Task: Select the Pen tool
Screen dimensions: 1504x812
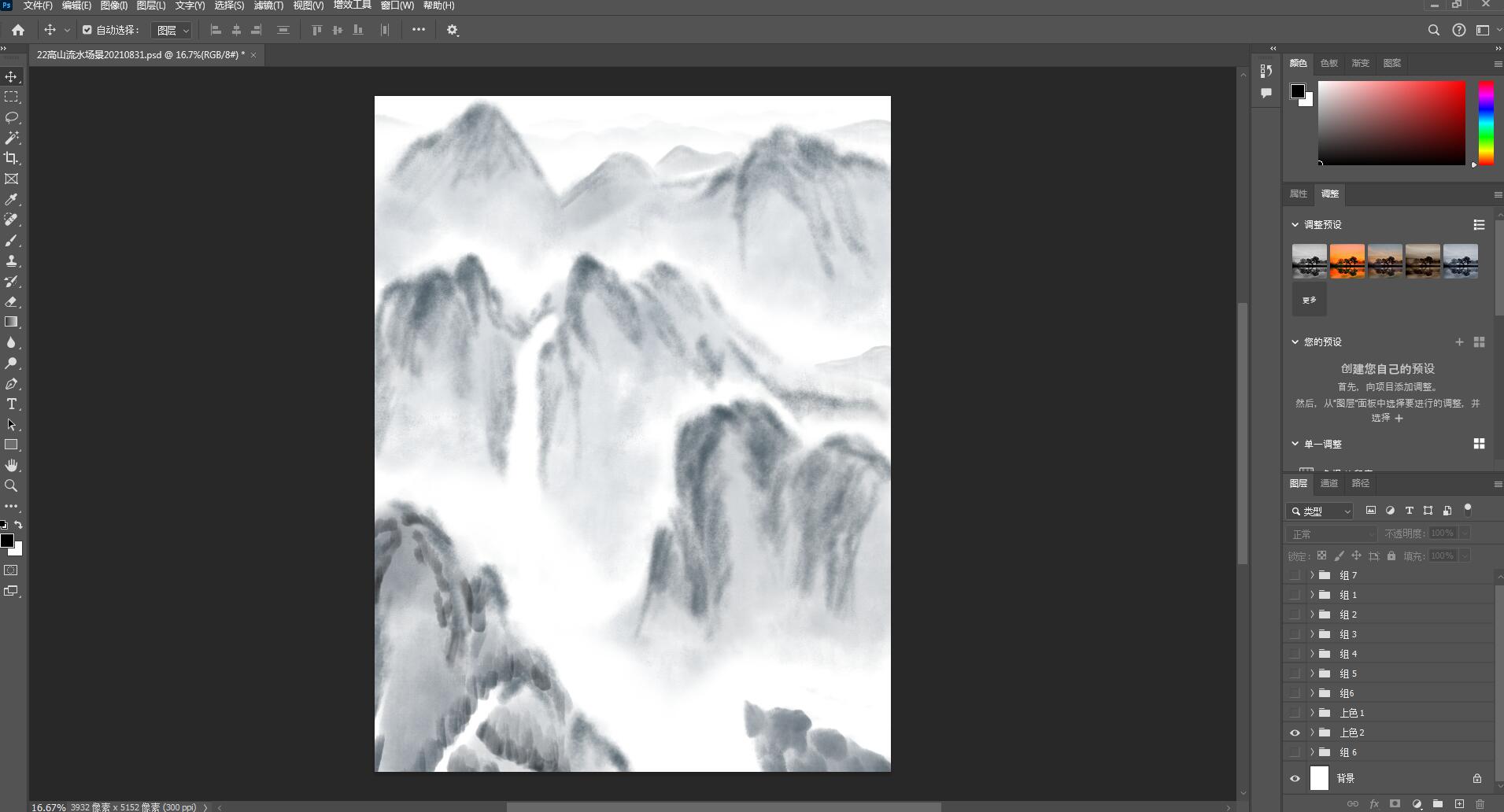Action: 11,384
